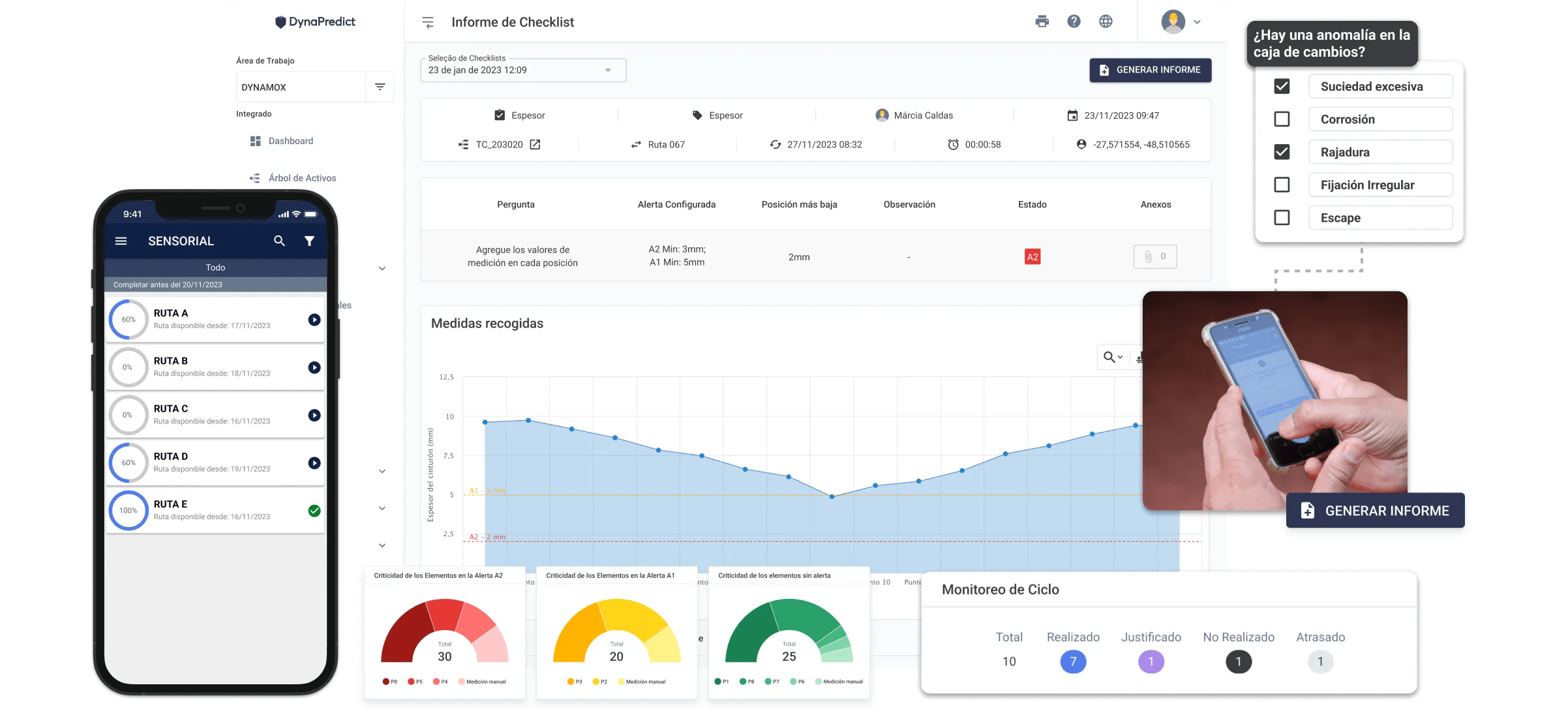Expand the user avatar menu chevron
This screenshot has width=1568, height=728.
point(1198,22)
